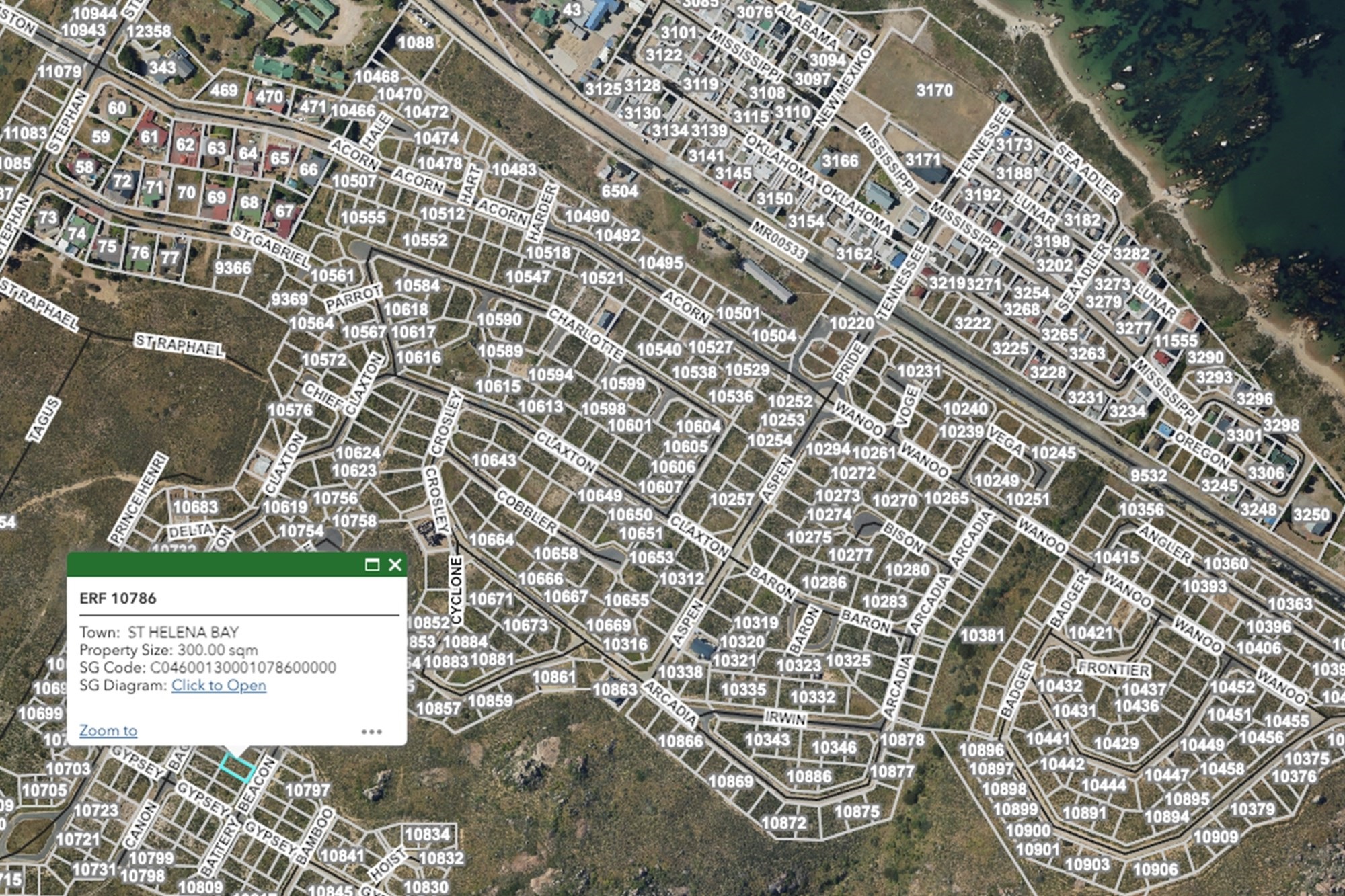1345x896 pixels.
Task: Click parcel 1088 at the top
Action: pos(416,43)
